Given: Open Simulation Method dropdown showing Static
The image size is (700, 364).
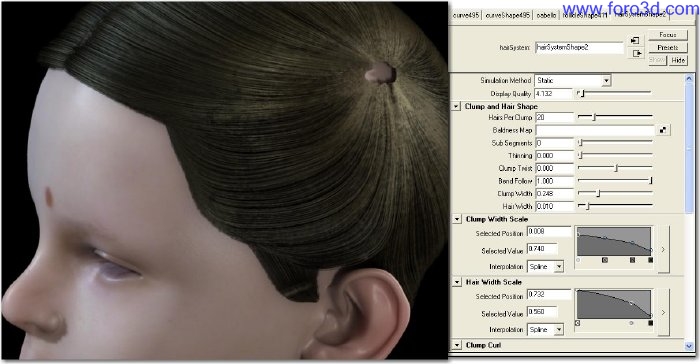Looking at the screenshot, I should click(572, 80).
